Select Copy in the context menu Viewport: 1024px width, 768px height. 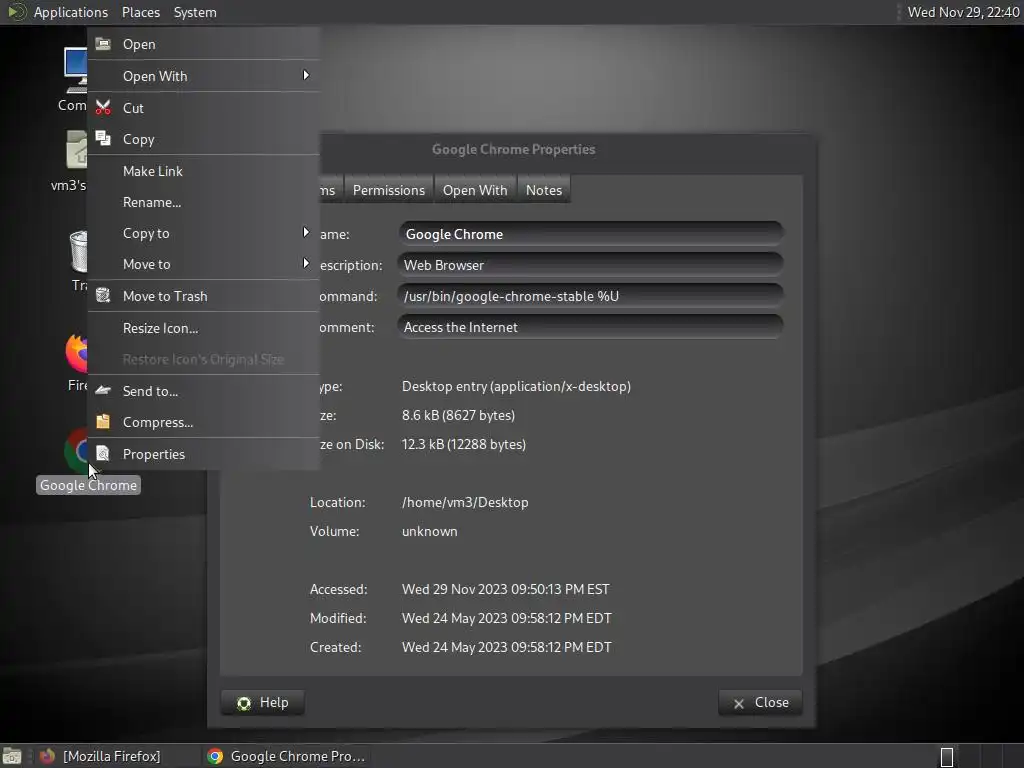203,138
